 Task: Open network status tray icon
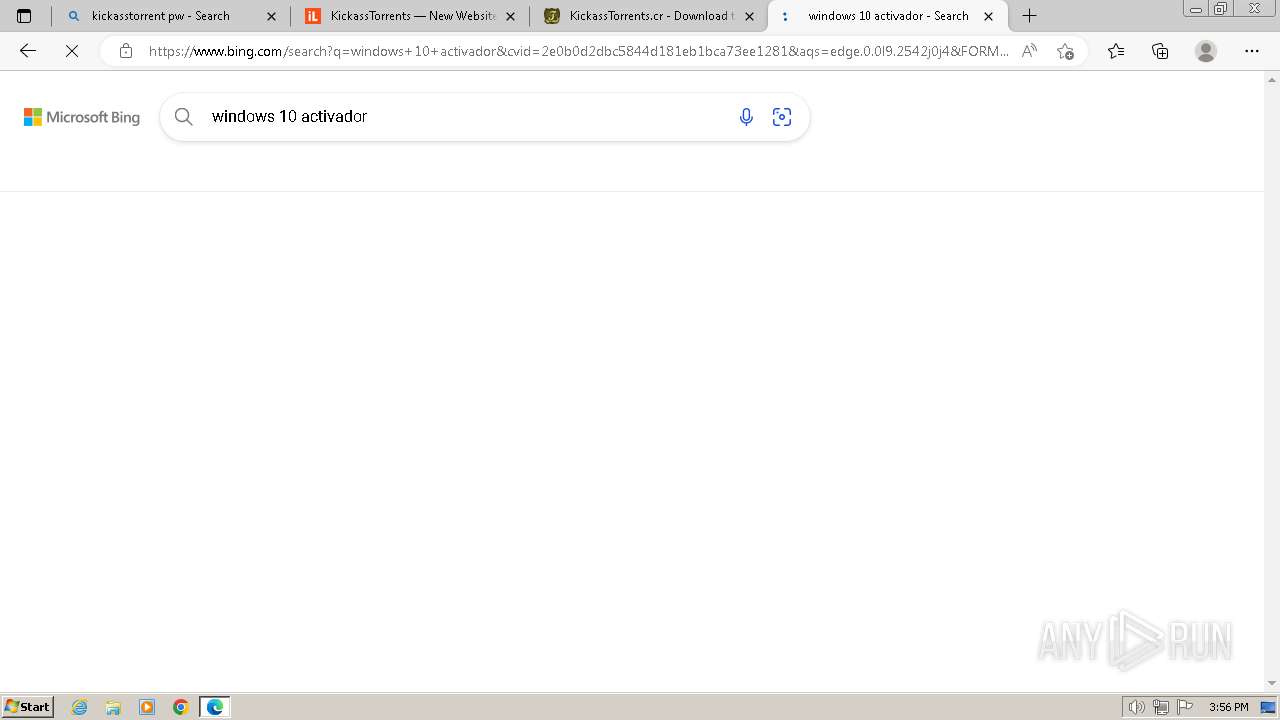coord(1161,707)
